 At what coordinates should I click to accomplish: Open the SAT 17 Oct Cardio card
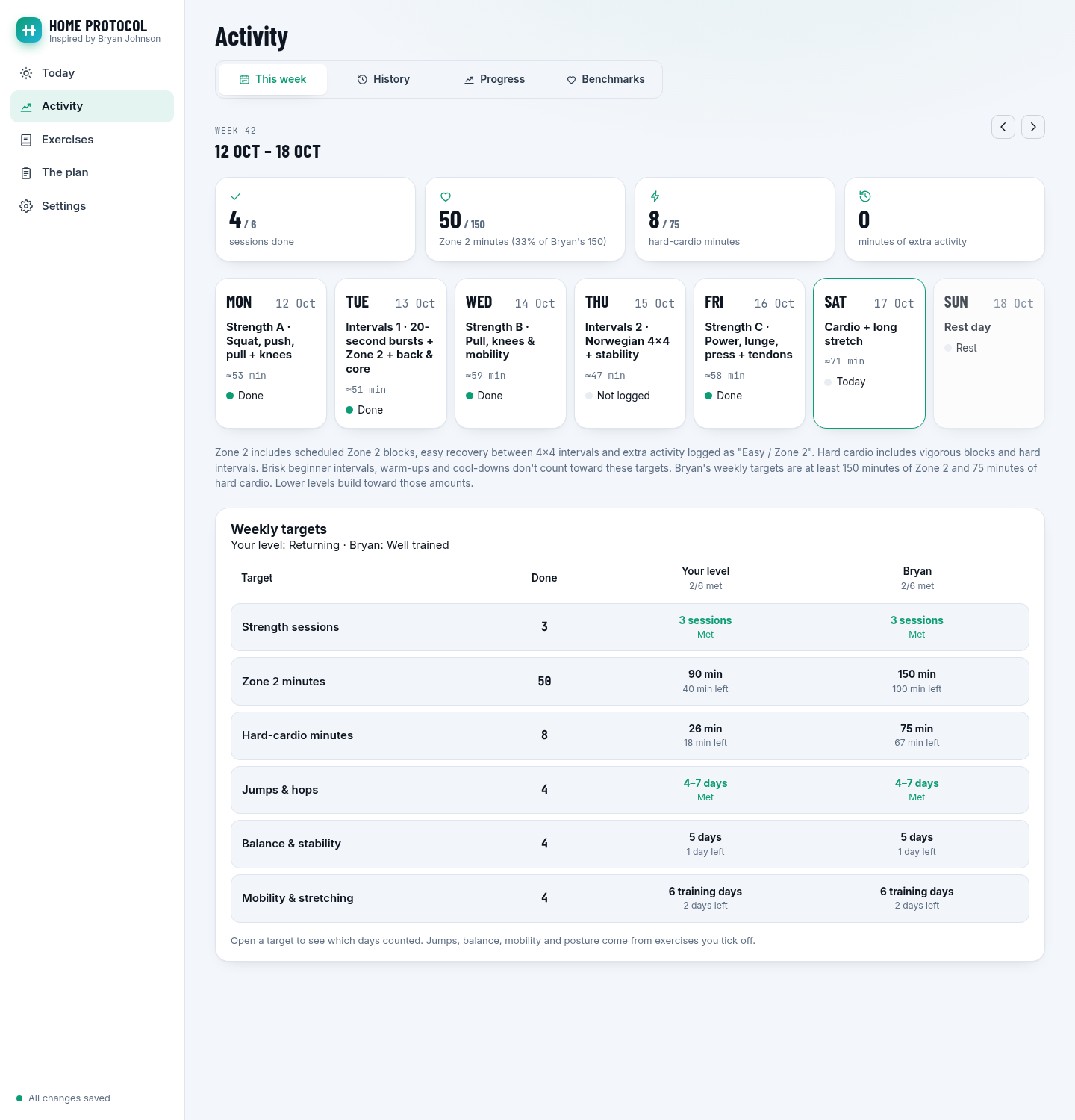coord(869,353)
